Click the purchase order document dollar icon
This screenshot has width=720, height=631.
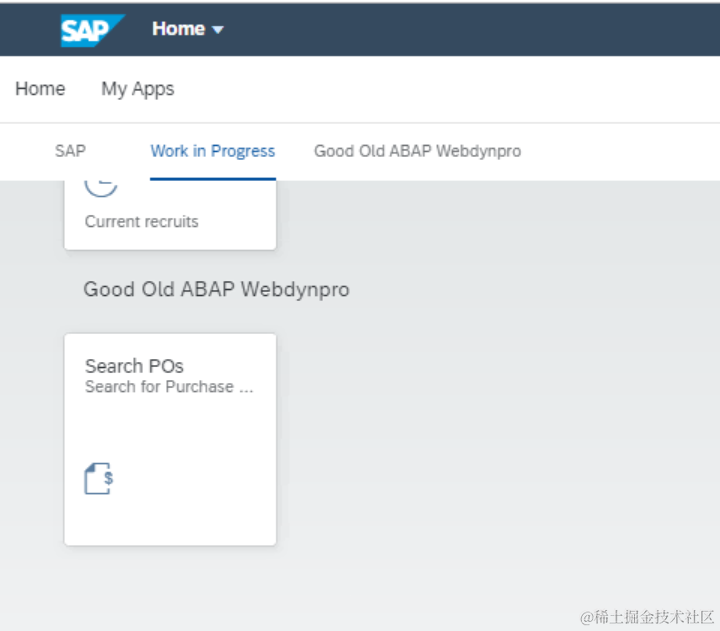click(x=99, y=479)
